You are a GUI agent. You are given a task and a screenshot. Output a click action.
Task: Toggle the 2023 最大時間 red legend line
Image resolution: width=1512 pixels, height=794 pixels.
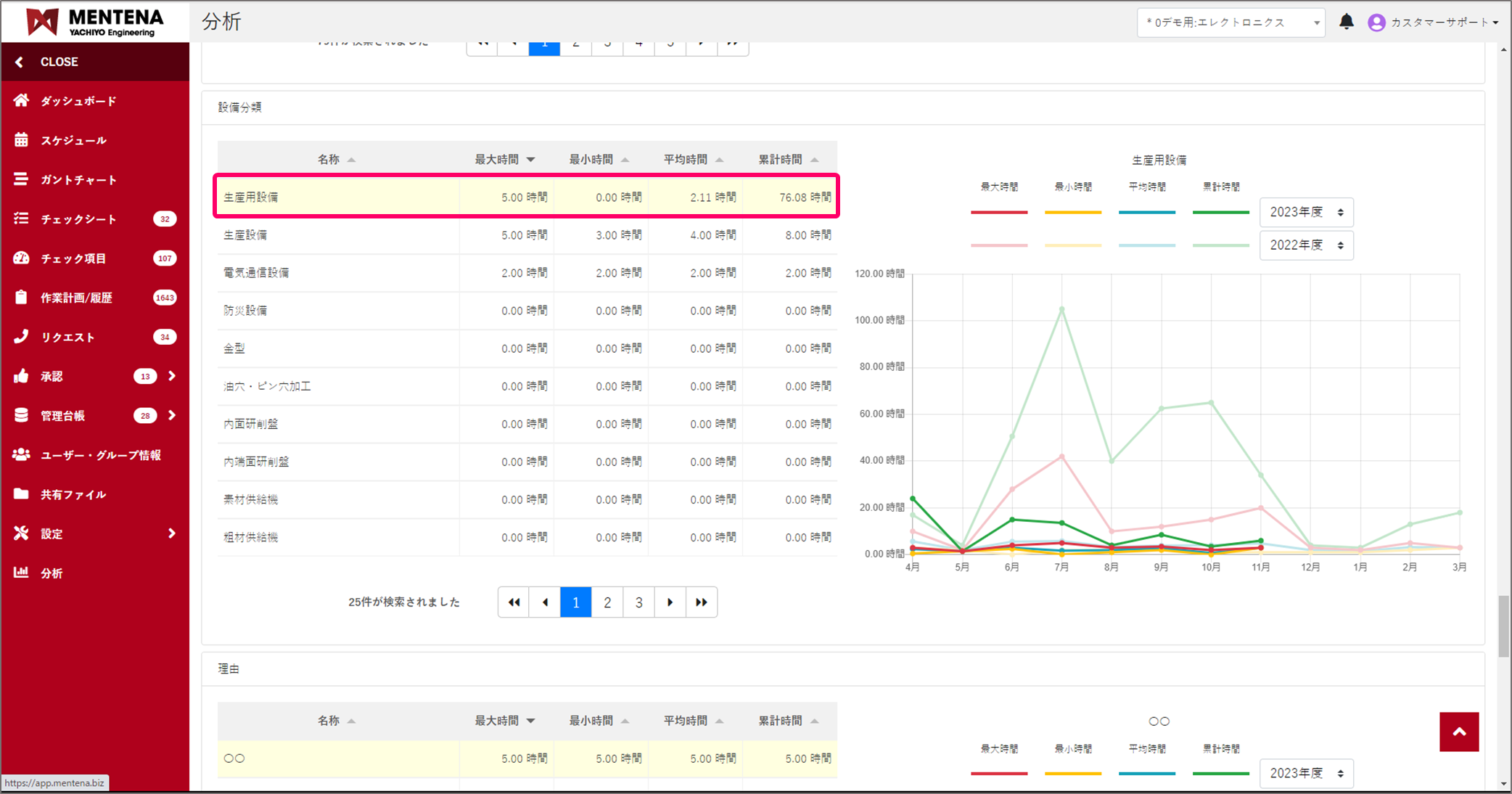998,212
